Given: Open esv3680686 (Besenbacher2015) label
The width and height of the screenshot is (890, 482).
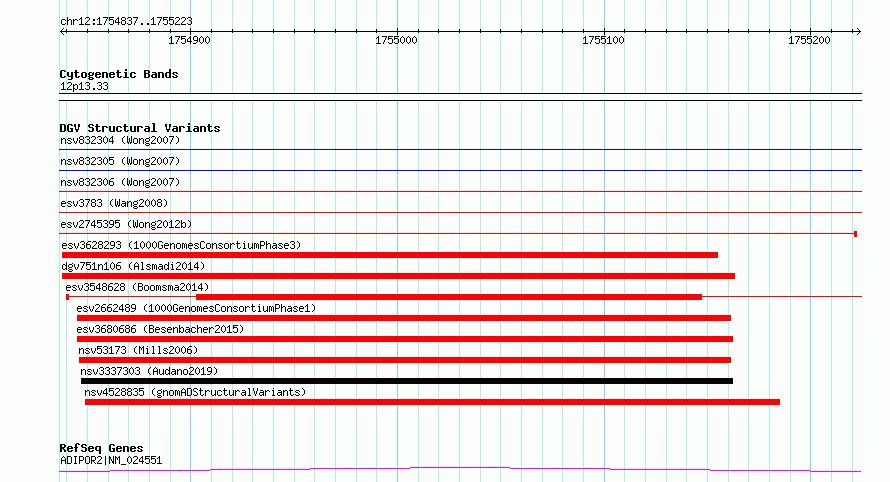Looking at the screenshot, I should (x=160, y=329).
